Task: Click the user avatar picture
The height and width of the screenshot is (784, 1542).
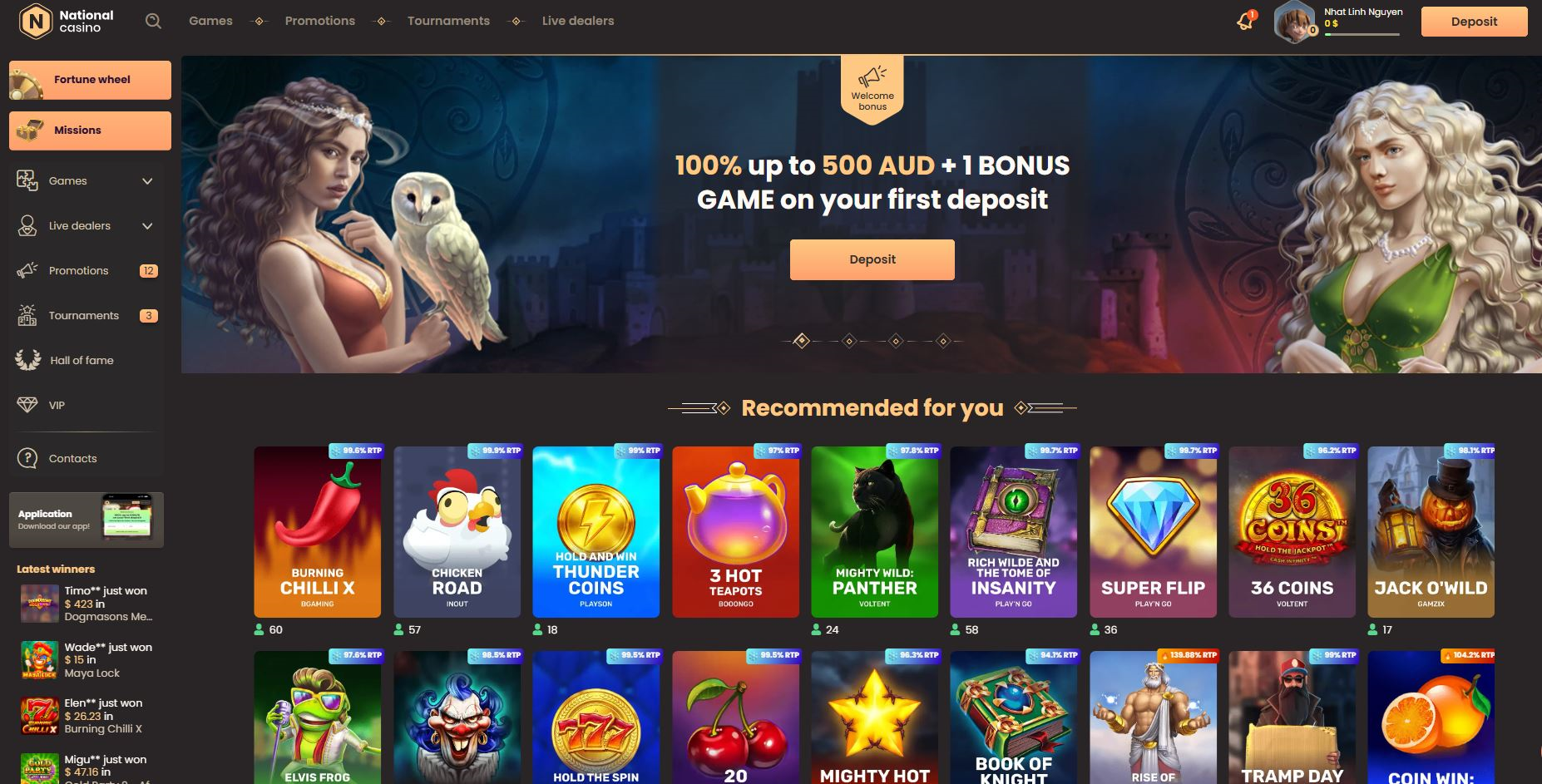Action: [x=1294, y=22]
